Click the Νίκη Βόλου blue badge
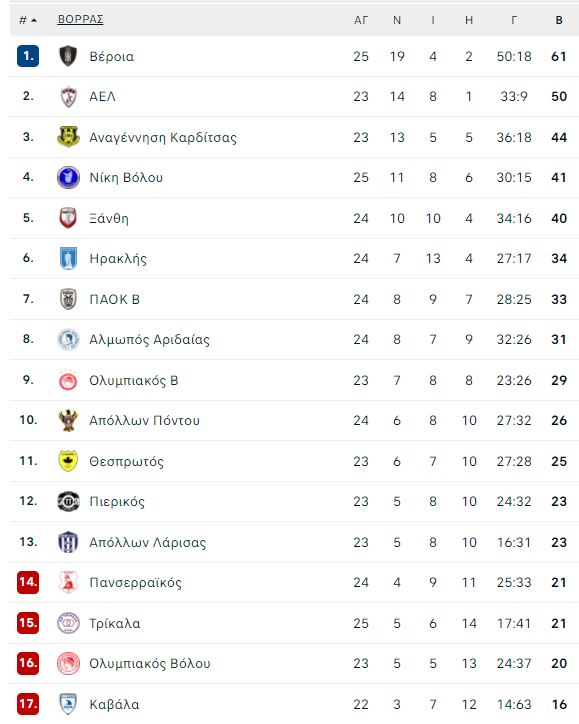This screenshot has width=579, height=724. click(x=68, y=177)
